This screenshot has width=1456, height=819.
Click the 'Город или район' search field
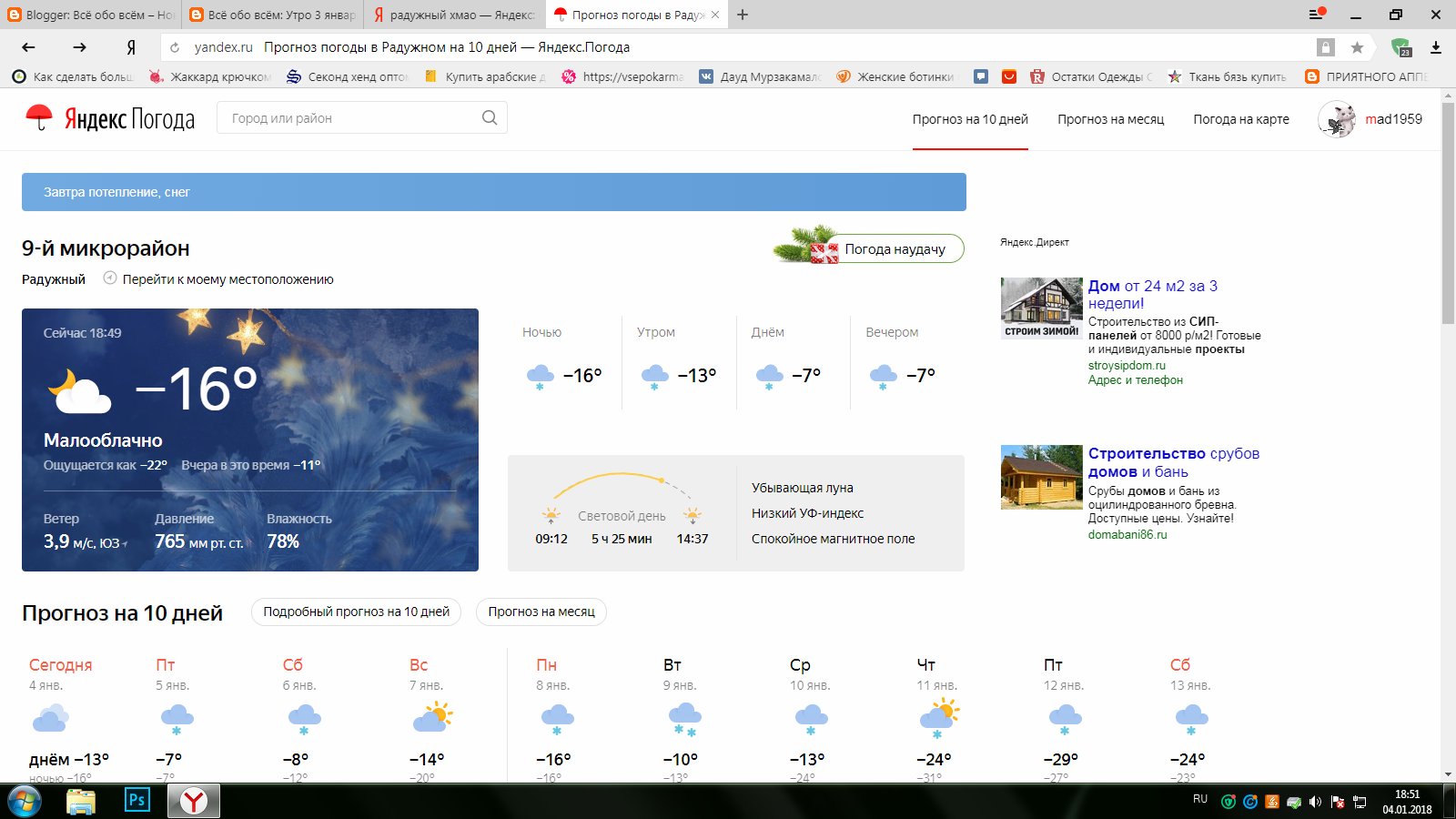pos(362,117)
